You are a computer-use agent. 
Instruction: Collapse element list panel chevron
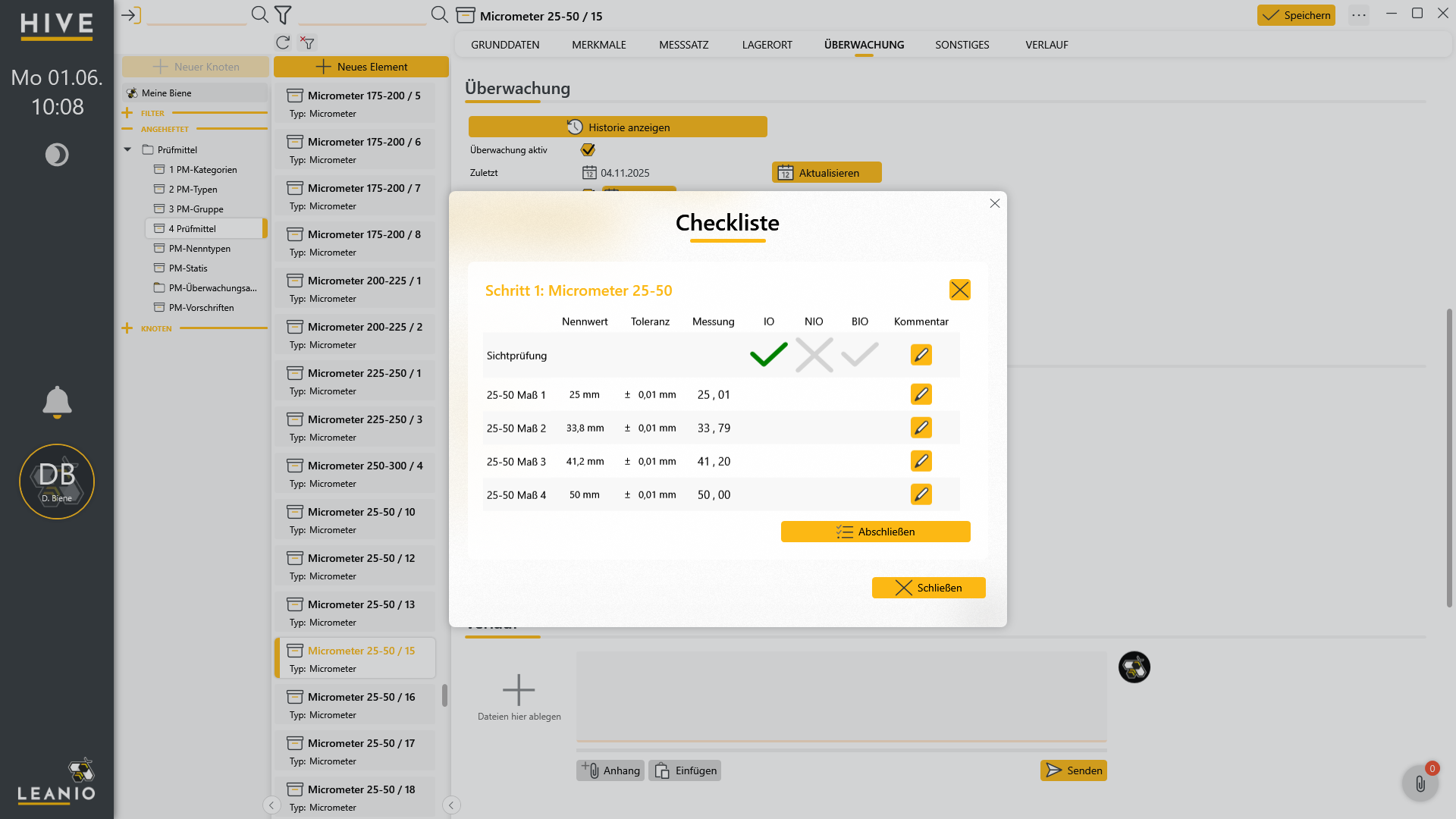click(451, 805)
